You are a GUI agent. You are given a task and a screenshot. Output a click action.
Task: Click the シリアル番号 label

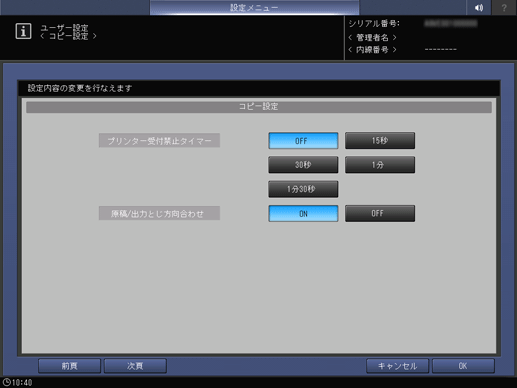coord(374,24)
